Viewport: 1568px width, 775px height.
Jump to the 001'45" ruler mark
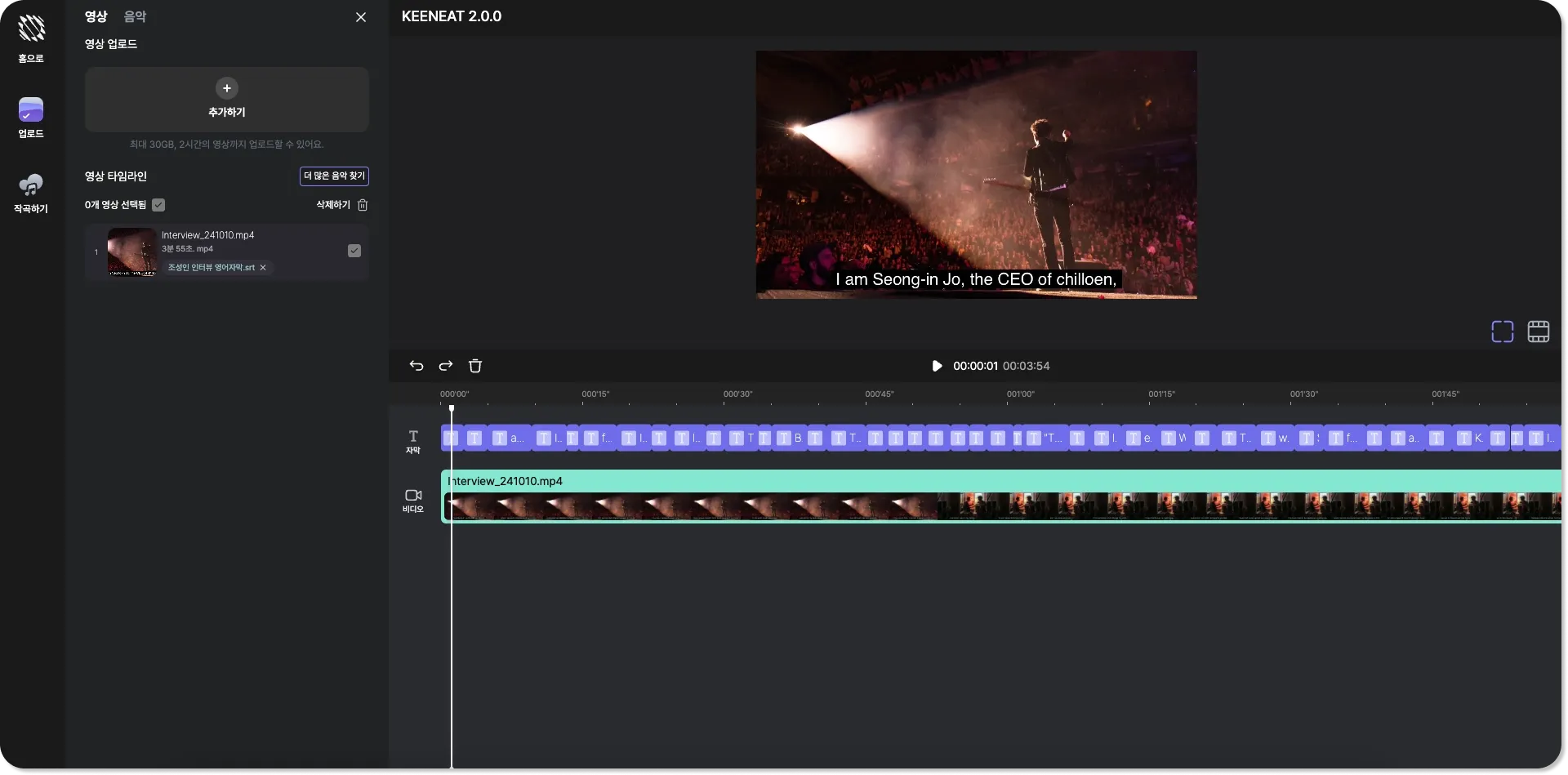click(1445, 394)
